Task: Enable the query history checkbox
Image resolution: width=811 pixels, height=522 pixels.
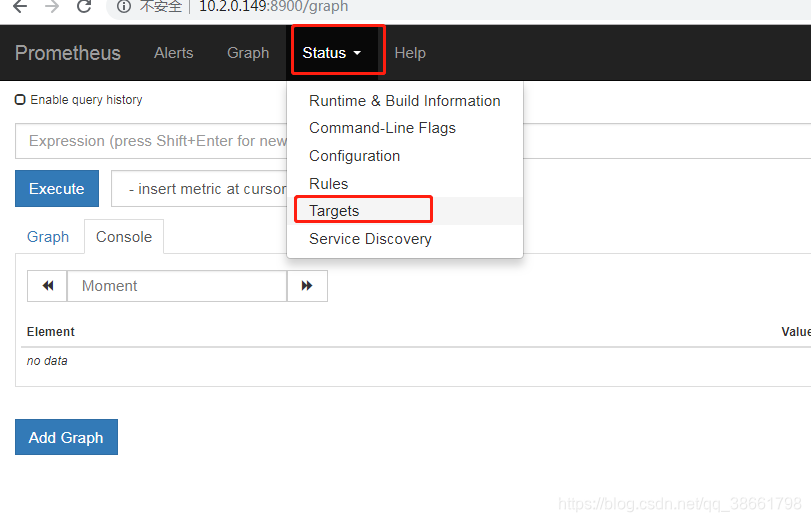Action: [20, 99]
